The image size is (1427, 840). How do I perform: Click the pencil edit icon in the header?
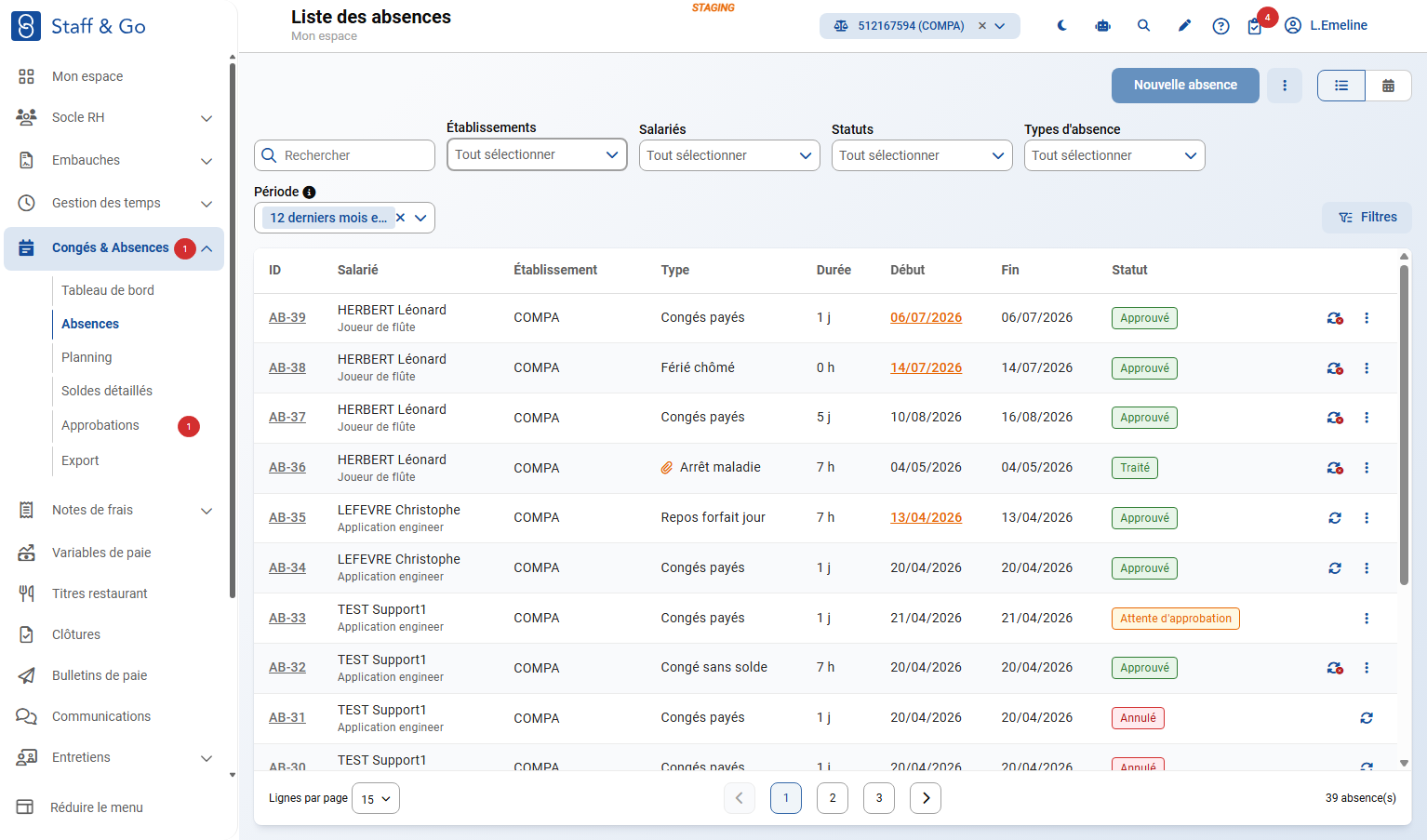[1184, 26]
